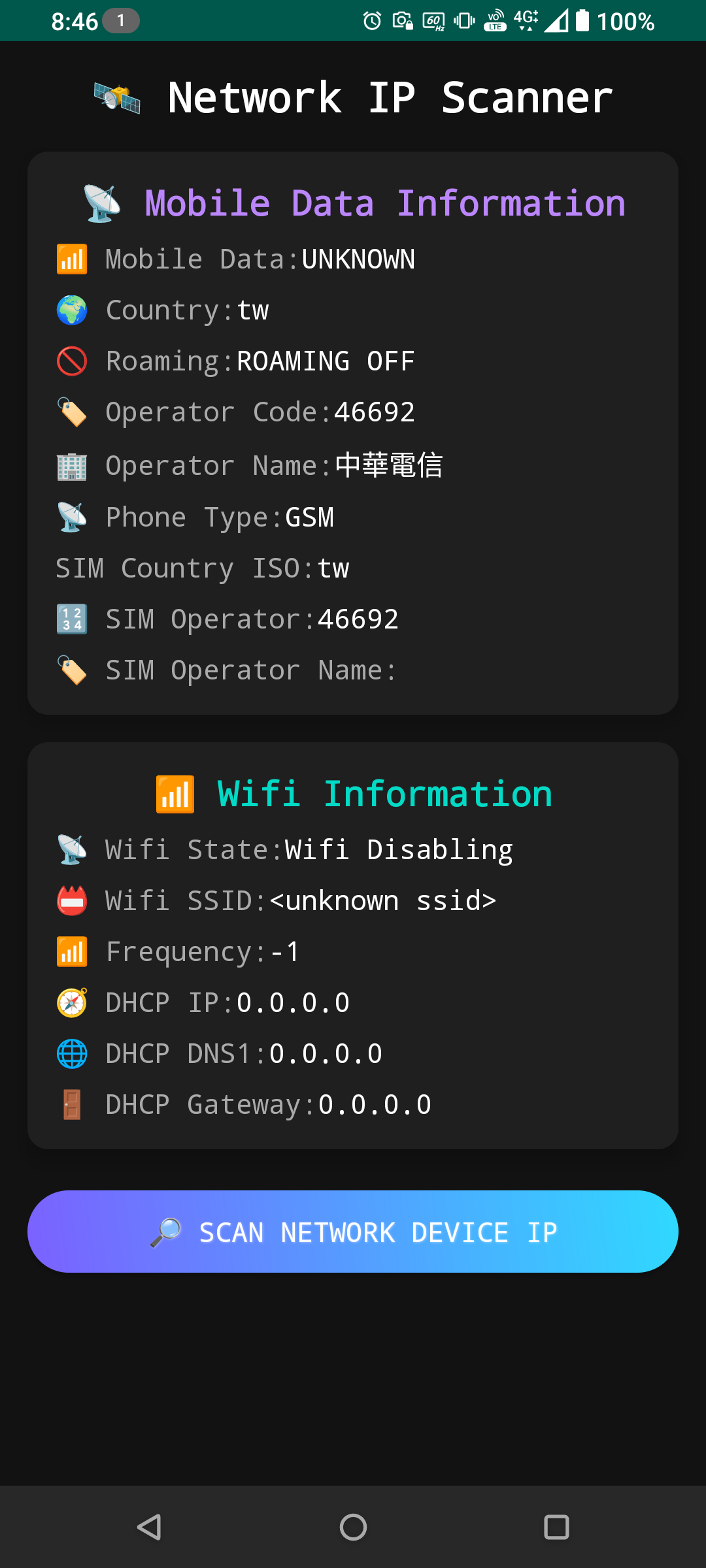Screen dimensions: 706x1568
Task: Open recent apps with square button
Action: (556, 1527)
